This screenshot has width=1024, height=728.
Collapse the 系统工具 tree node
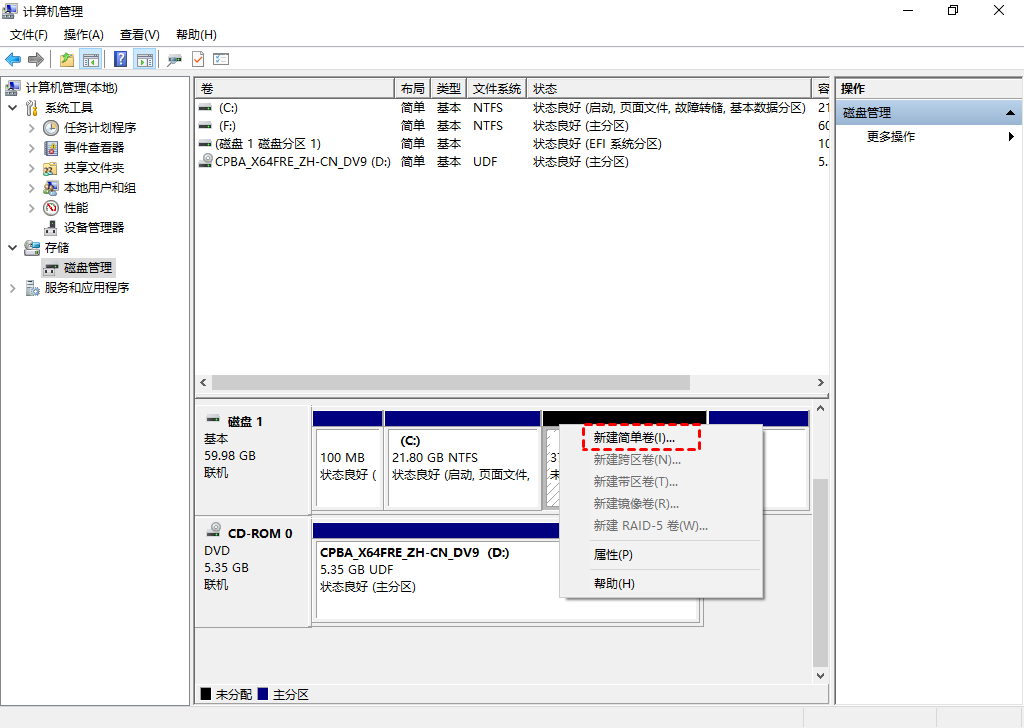point(12,108)
